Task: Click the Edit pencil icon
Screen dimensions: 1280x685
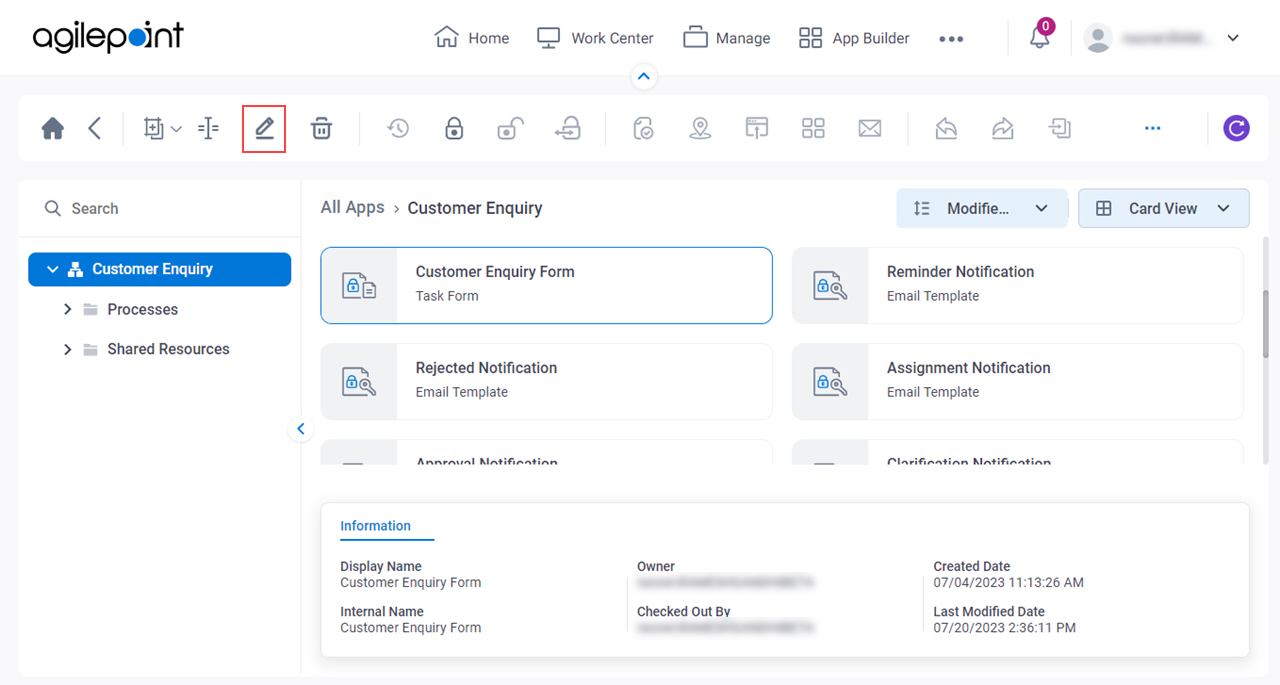Action: (x=264, y=128)
